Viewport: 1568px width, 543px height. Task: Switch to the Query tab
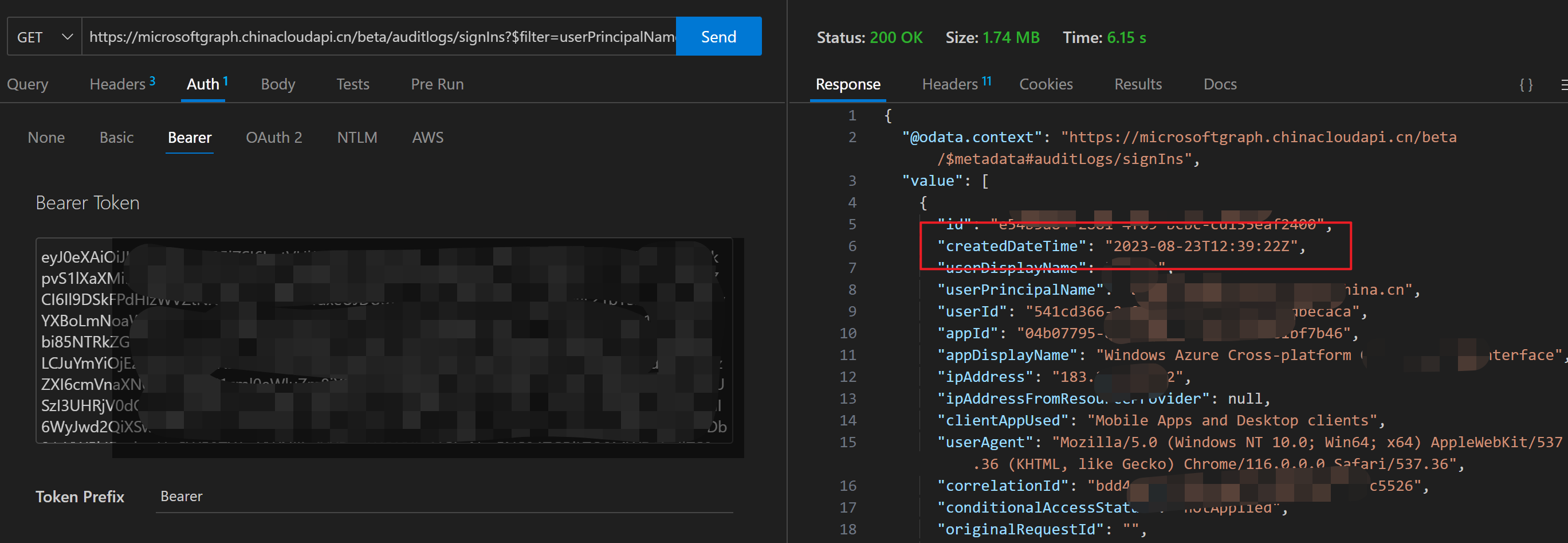click(x=27, y=84)
